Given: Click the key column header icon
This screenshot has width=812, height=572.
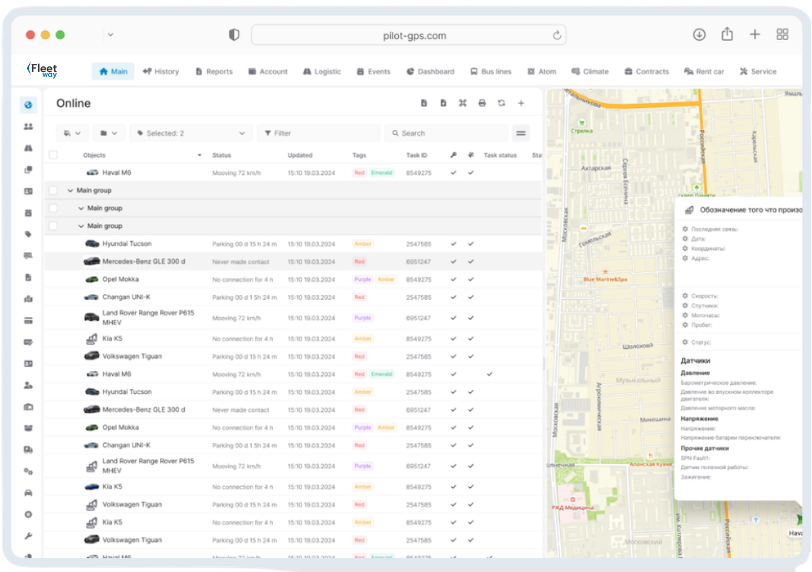Looking at the screenshot, I should coord(454,155).
